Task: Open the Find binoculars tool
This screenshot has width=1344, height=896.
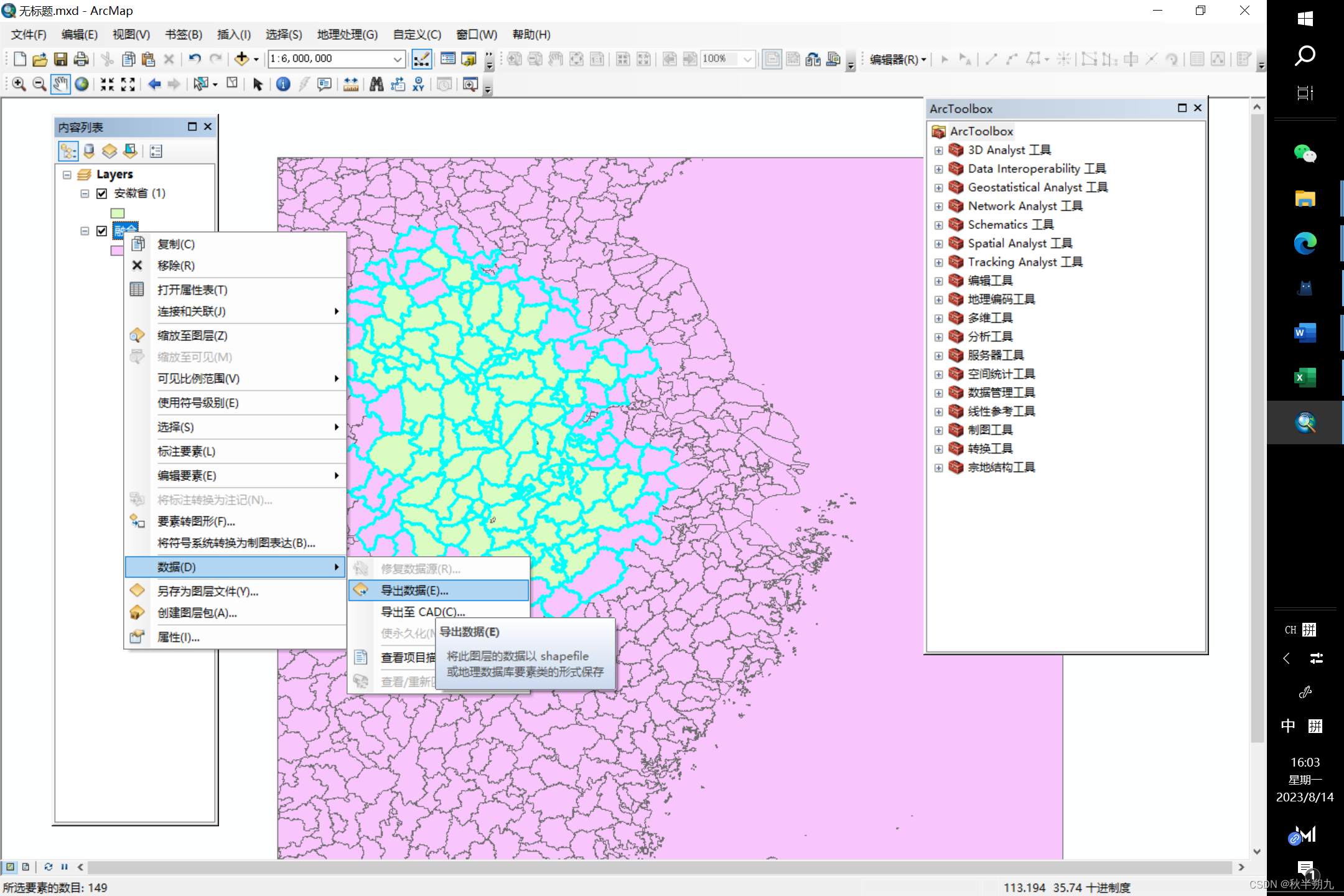Action: tap(376, 84)
